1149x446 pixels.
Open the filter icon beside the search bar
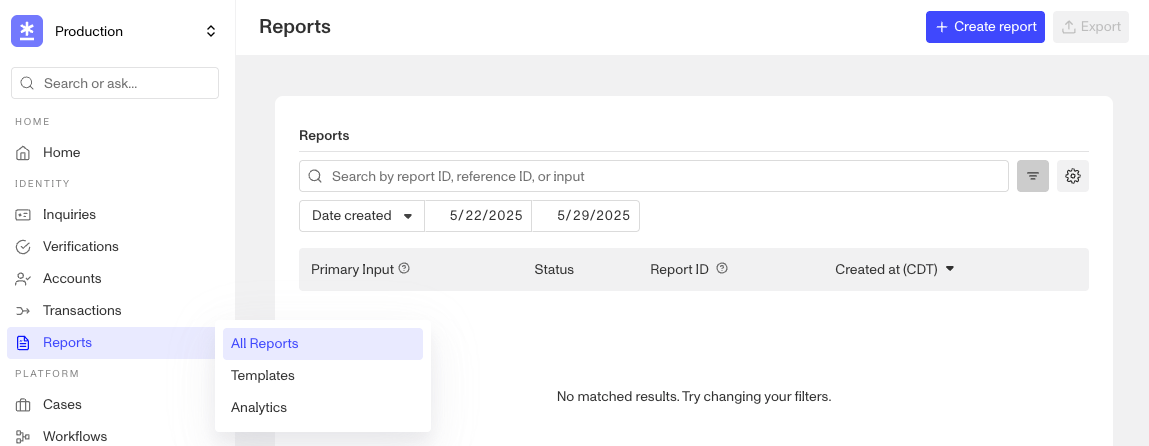[x=1032, y=176]
